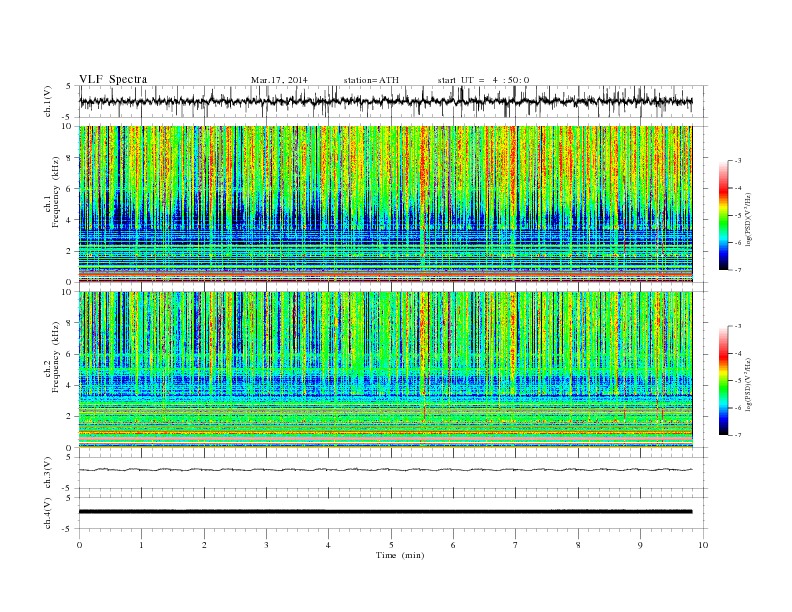Click the ch.1 waveform trace panel
The width and height of the screenshot is (792, 612).
tap(393, 102)
